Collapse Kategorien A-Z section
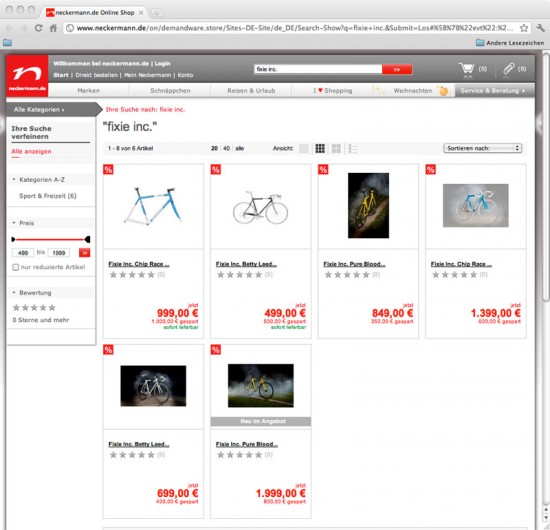The image size is (550, 530). [42, 180]
